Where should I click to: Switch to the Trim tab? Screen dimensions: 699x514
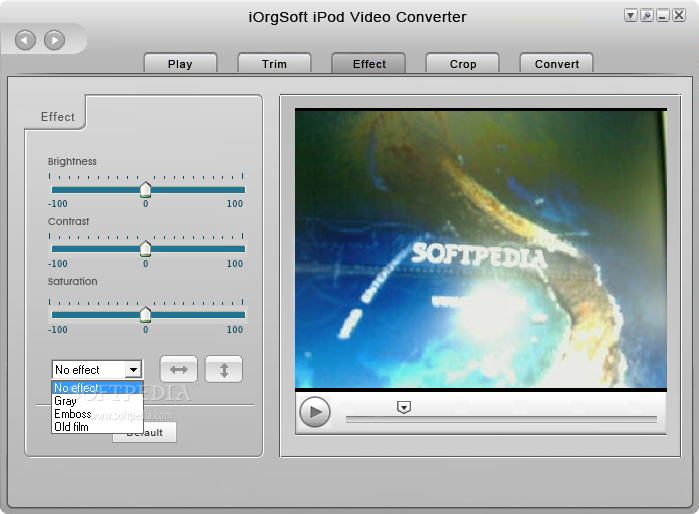pos(274,63)
